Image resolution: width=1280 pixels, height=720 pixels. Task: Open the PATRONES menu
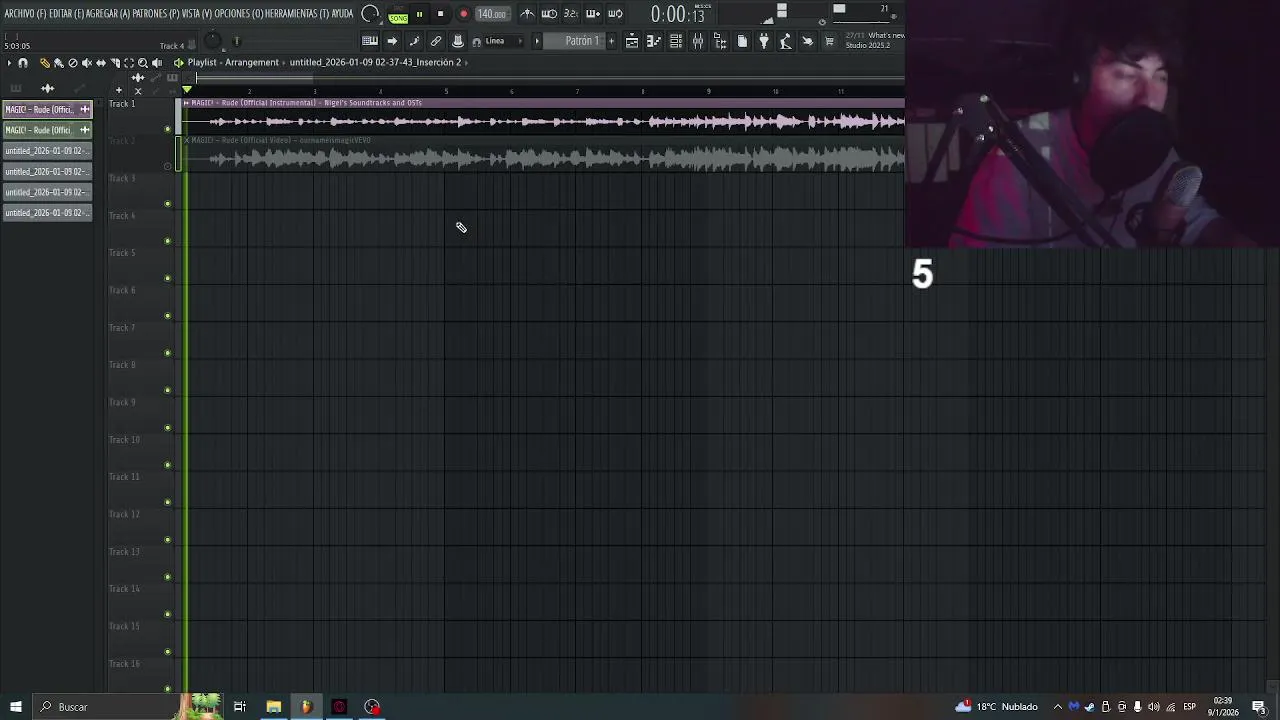[x=154, y=14]
